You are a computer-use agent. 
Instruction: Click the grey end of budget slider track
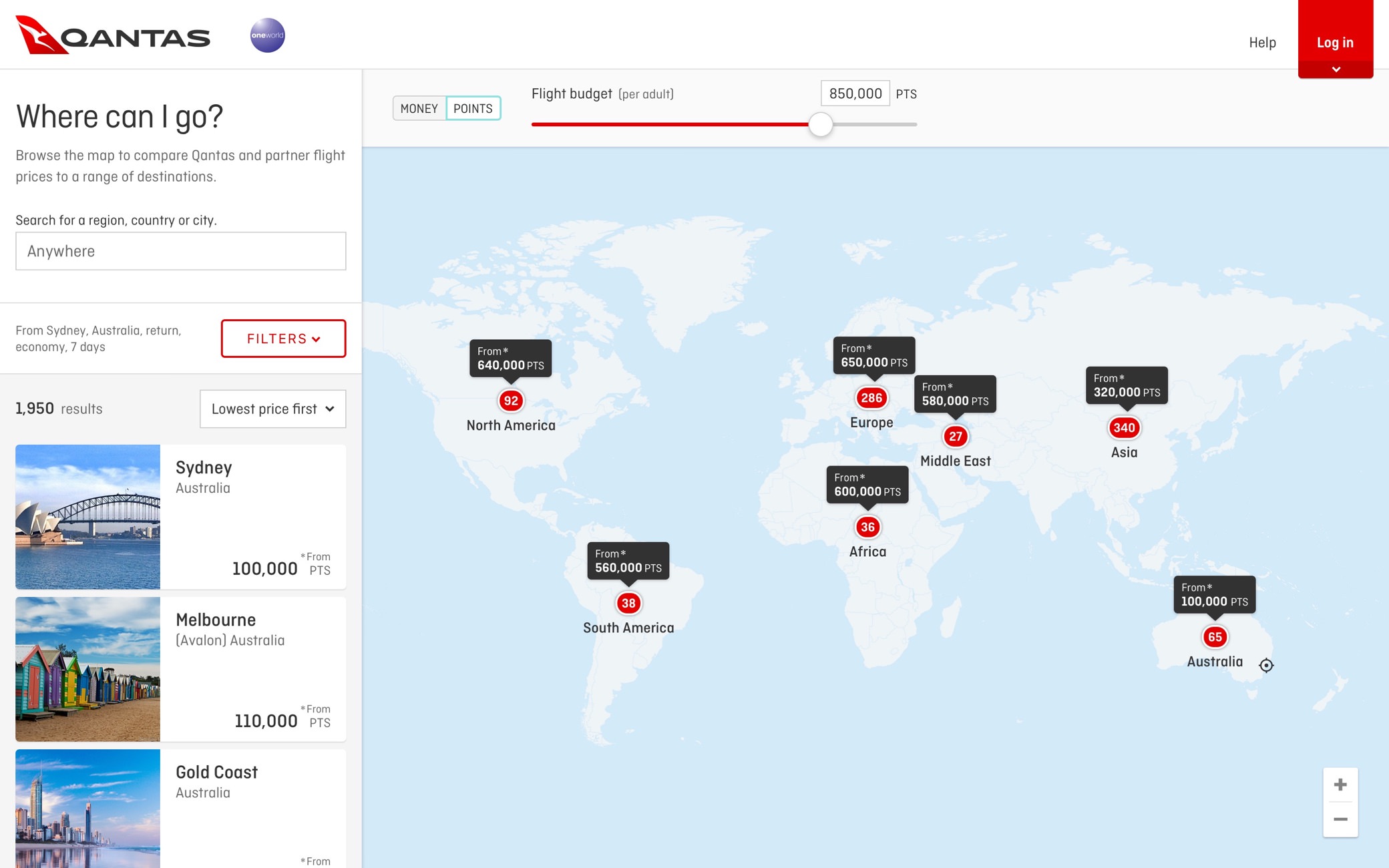pyautogui.click(x=875, y=124)
